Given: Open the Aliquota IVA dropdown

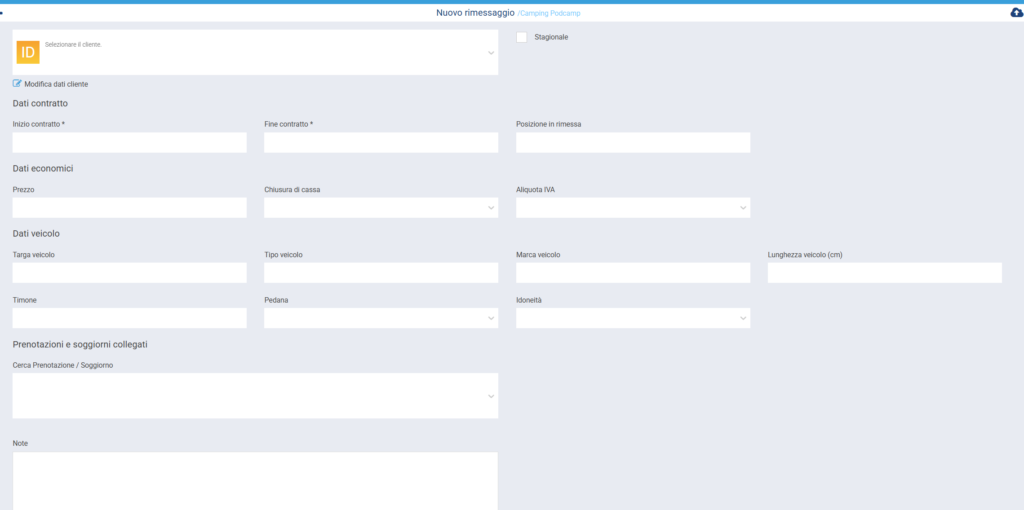Looking at the screenshot, I should tap(632, 208).
